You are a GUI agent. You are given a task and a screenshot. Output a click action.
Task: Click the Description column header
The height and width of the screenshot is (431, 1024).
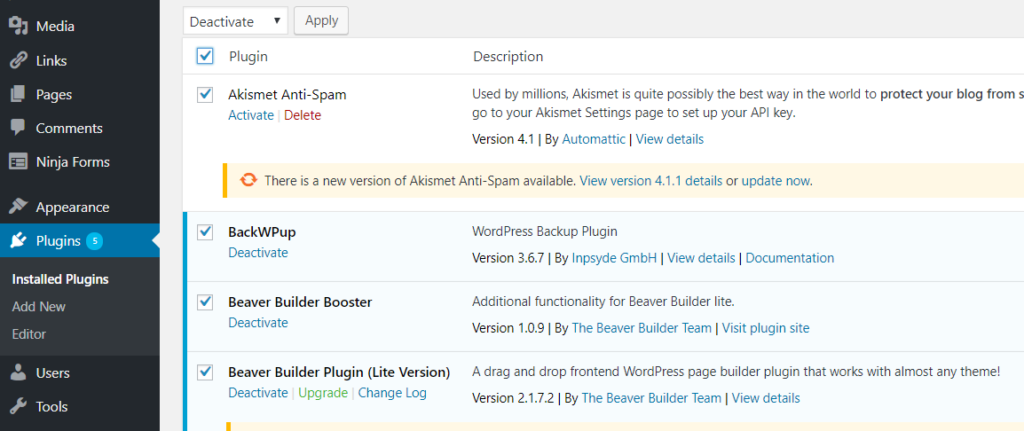(x=508, y=57)
